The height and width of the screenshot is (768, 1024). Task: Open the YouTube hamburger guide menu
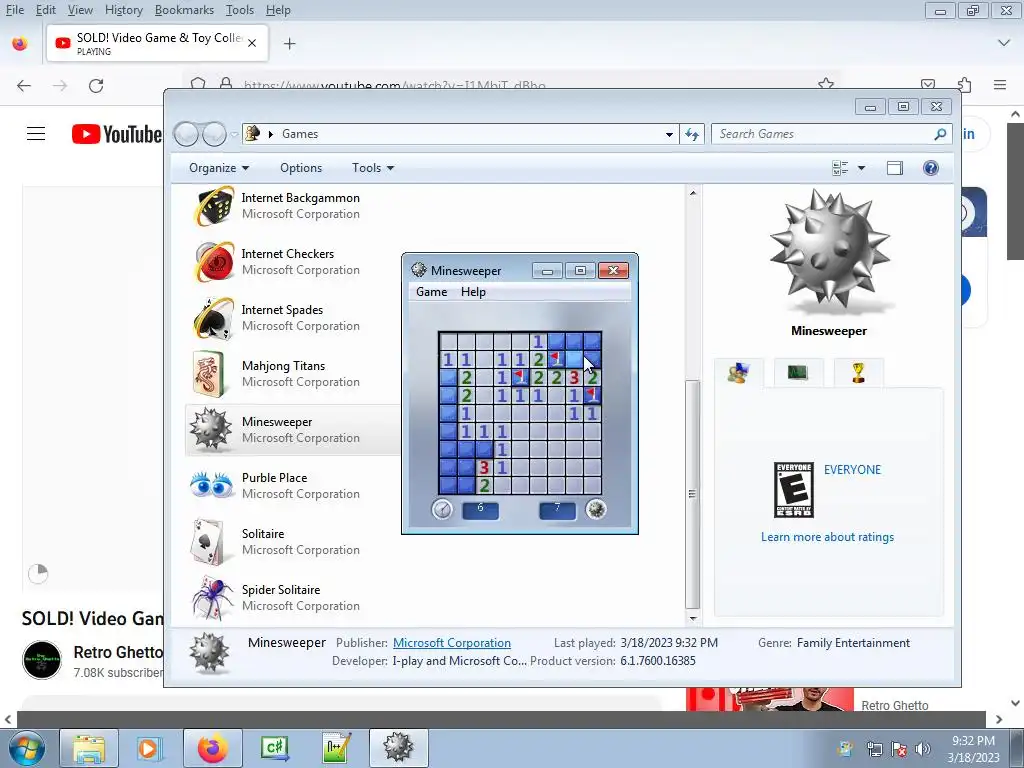tap(36, 134)
